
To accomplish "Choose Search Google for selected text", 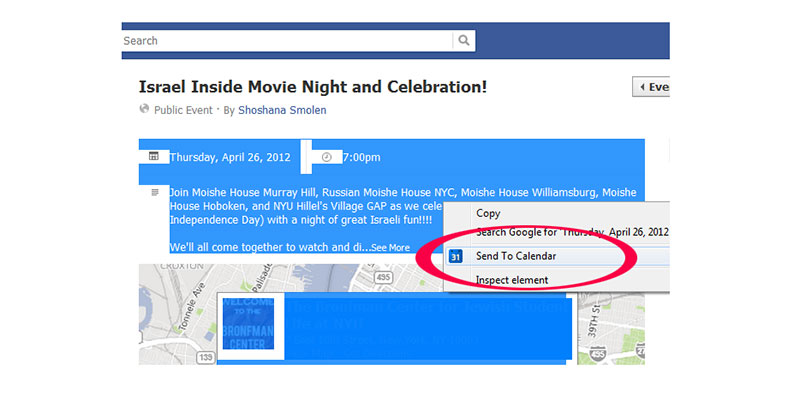I will click(x=572, y=232).
